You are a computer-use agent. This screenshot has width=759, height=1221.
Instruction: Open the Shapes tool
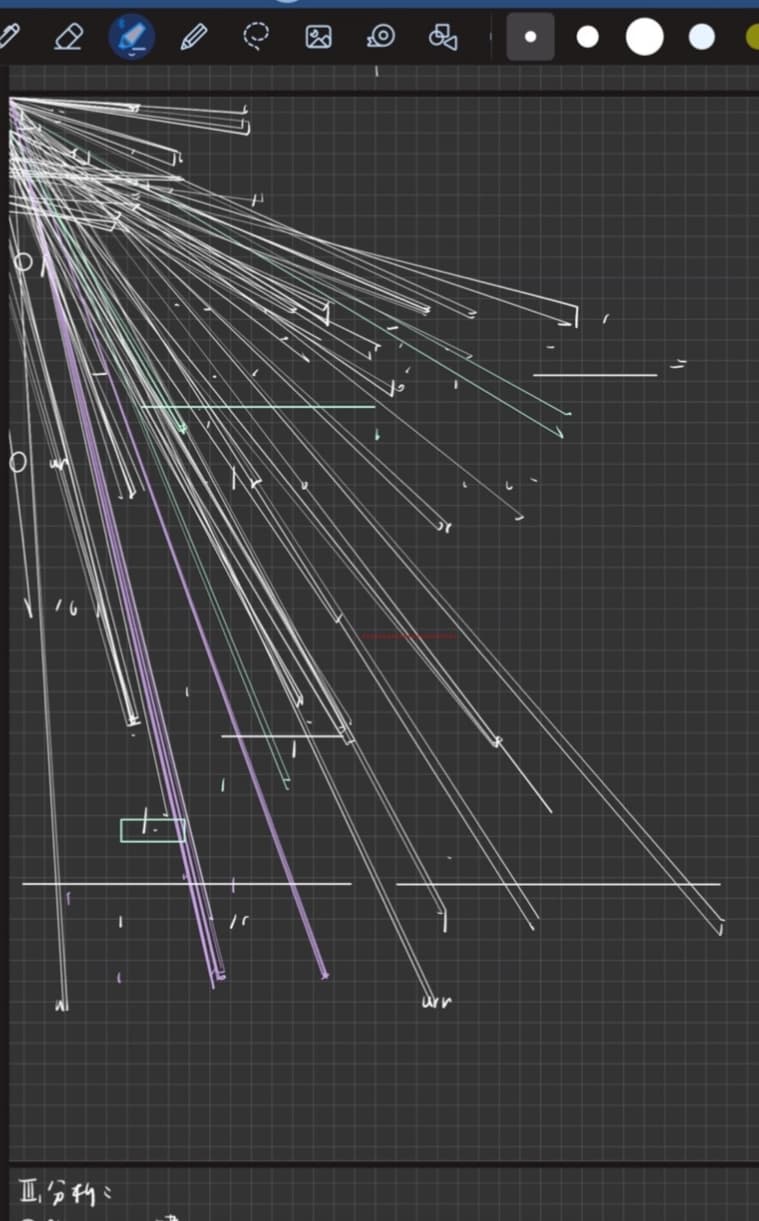[442, 37]
